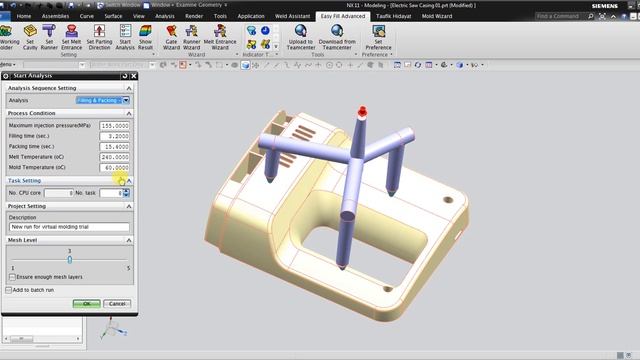Click the gear icon in Start Analysis title bar
This screenshot has height=360, width=640.
[x=6, y=76]
